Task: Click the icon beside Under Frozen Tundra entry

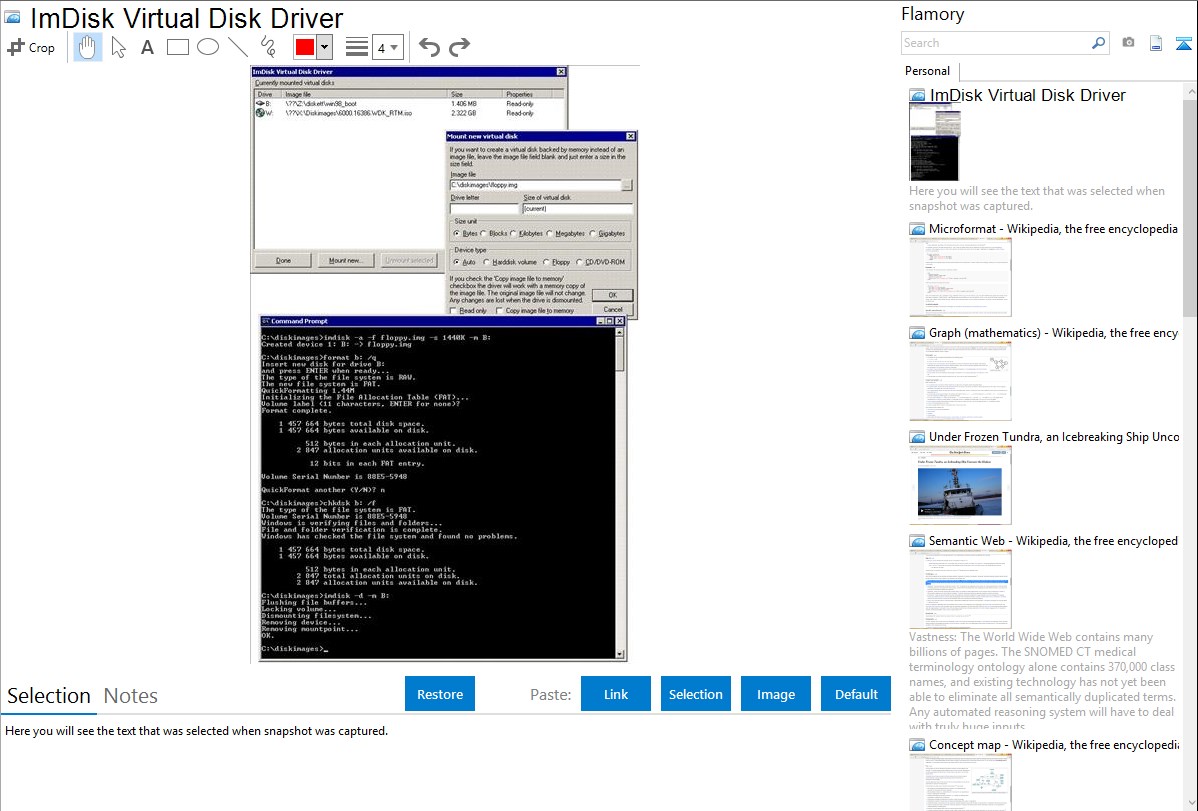Action: (917, 437)
